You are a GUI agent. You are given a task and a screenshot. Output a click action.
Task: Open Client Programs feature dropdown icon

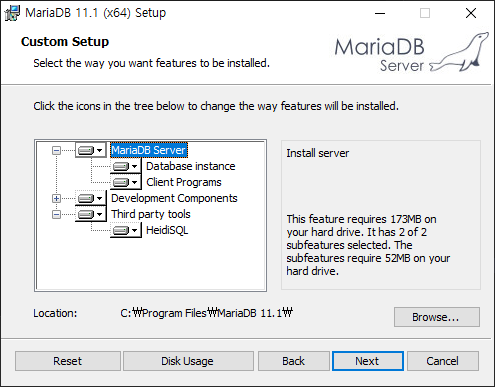[125, 182]
